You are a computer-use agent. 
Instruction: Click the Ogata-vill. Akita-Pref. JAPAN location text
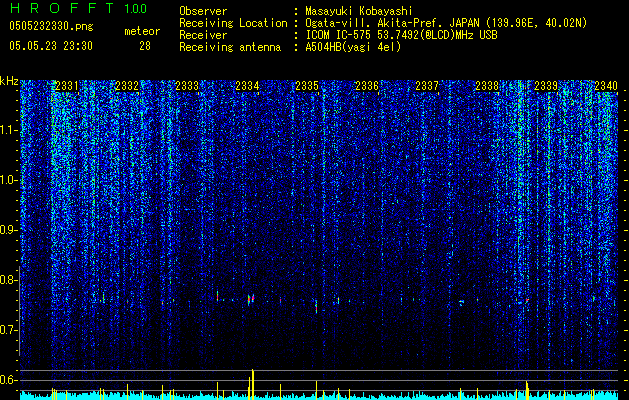[x=446, y=23]
